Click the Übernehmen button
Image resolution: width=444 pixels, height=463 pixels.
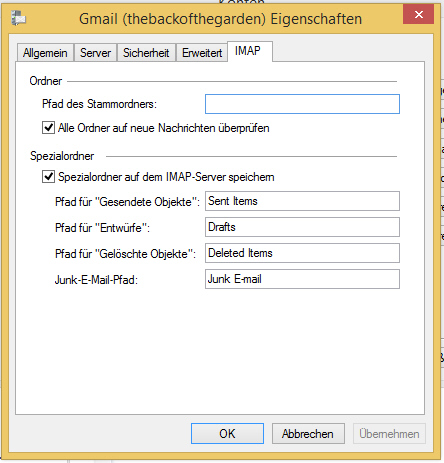pyautogui.click(x=389, y=434)
